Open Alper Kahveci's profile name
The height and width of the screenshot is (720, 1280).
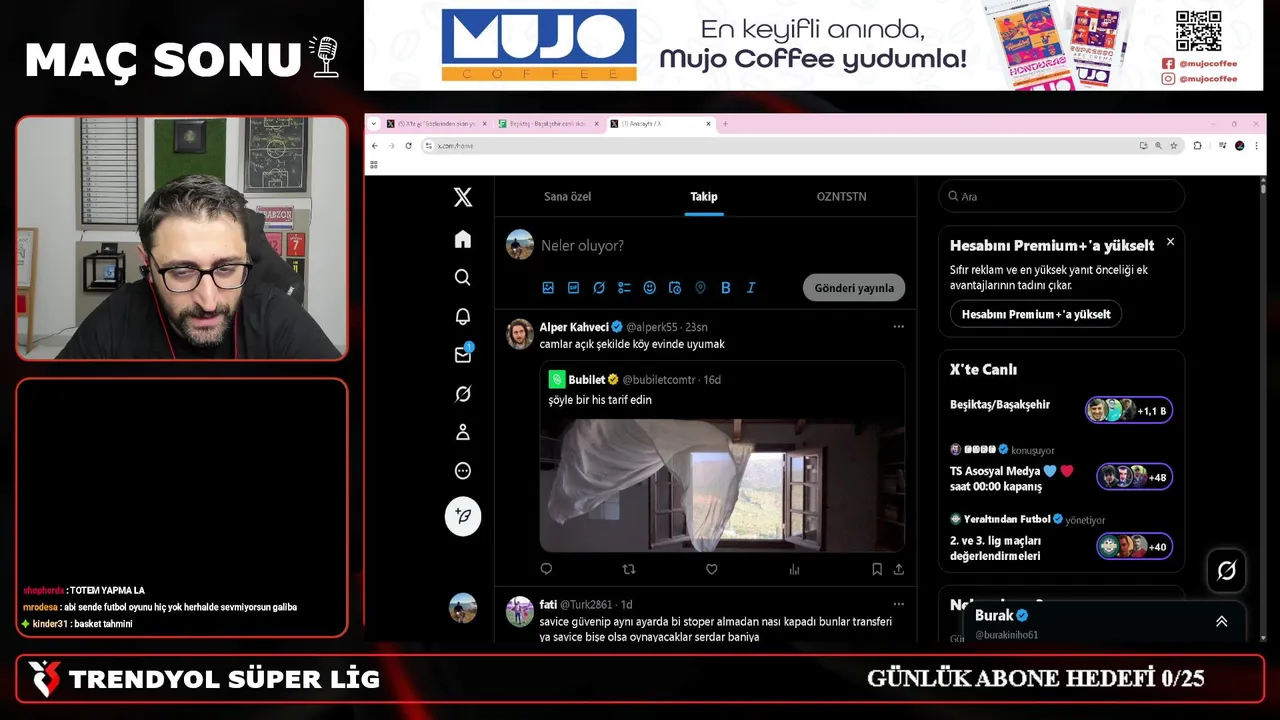point(574,327)
